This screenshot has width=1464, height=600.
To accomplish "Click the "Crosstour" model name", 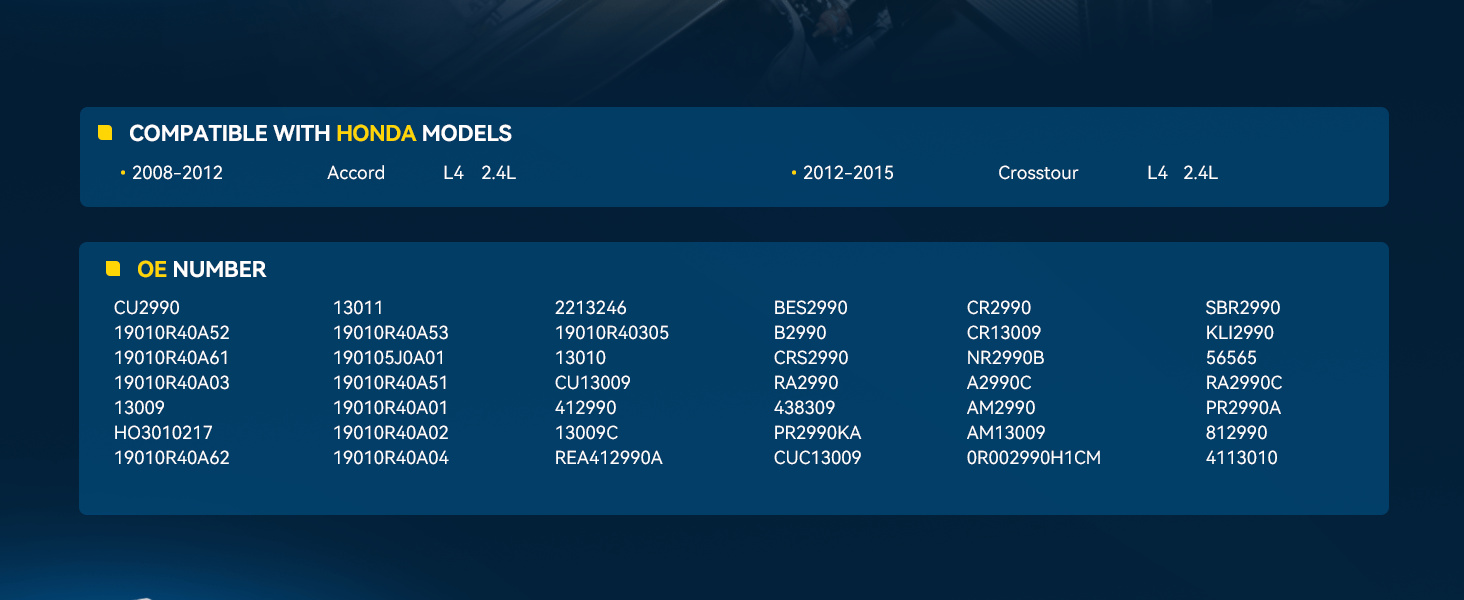I will pos(1038,173).
